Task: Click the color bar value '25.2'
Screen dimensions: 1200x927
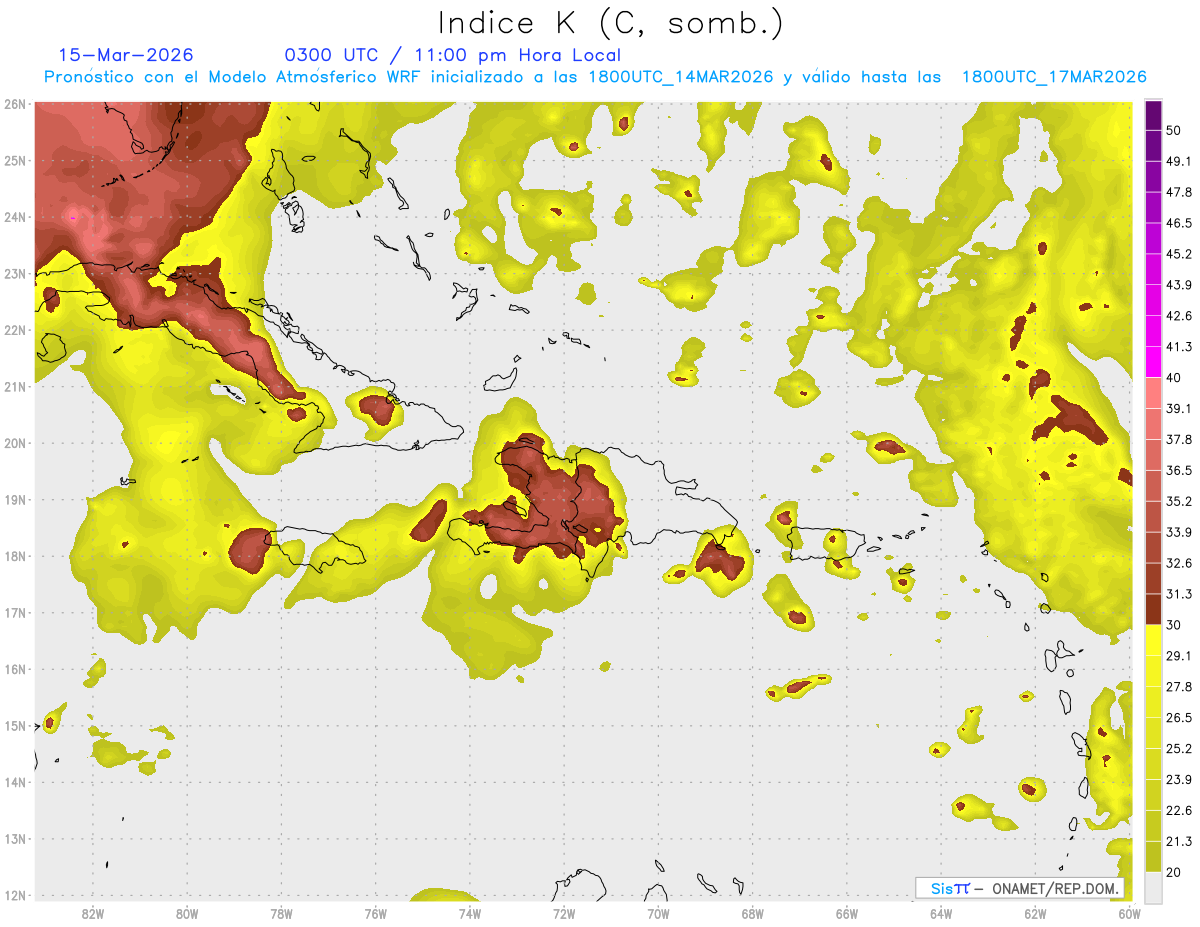Action: (1178, 749)
